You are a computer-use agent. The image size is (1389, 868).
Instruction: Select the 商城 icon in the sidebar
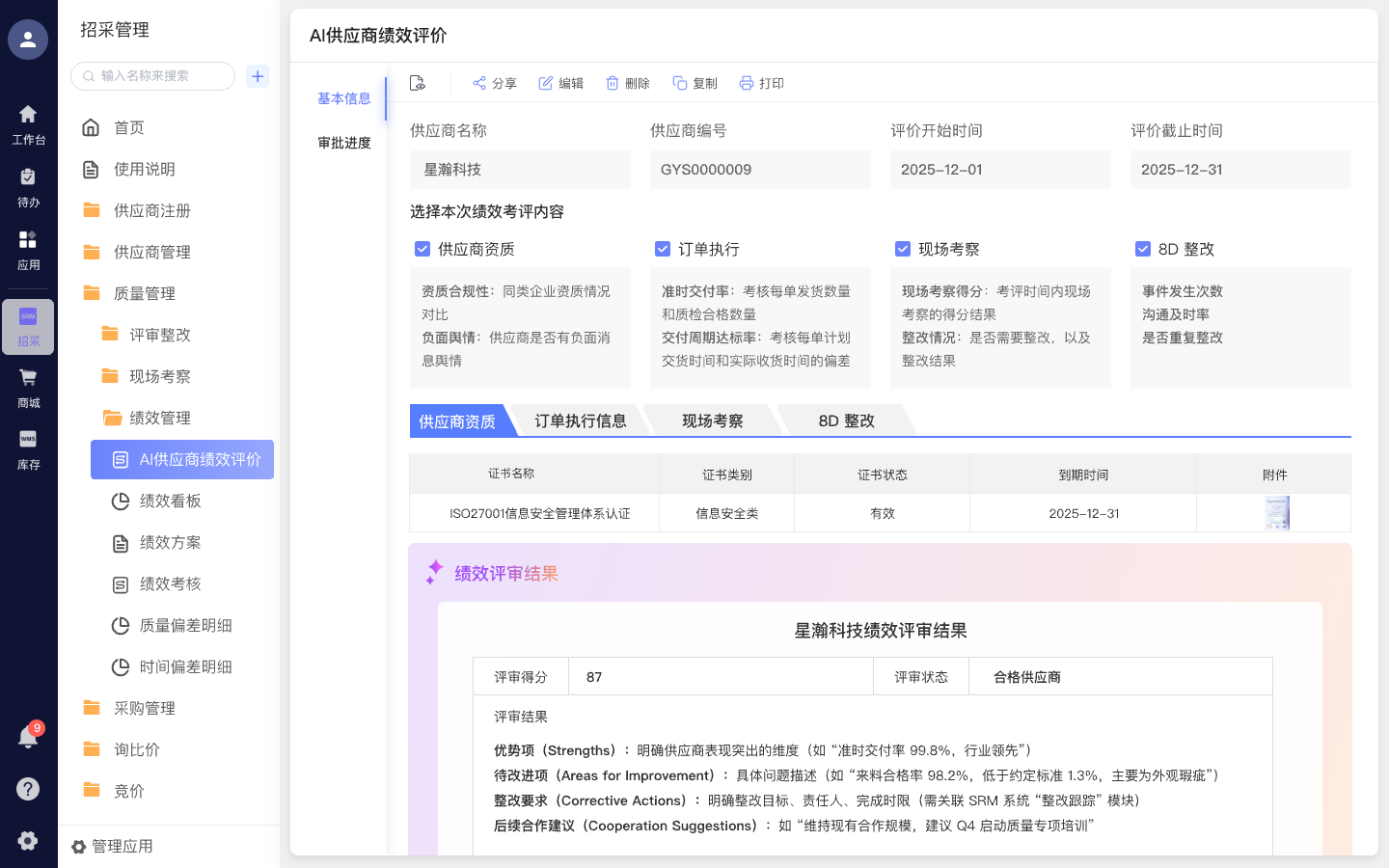pyautogui.click(x=27, y=386)
